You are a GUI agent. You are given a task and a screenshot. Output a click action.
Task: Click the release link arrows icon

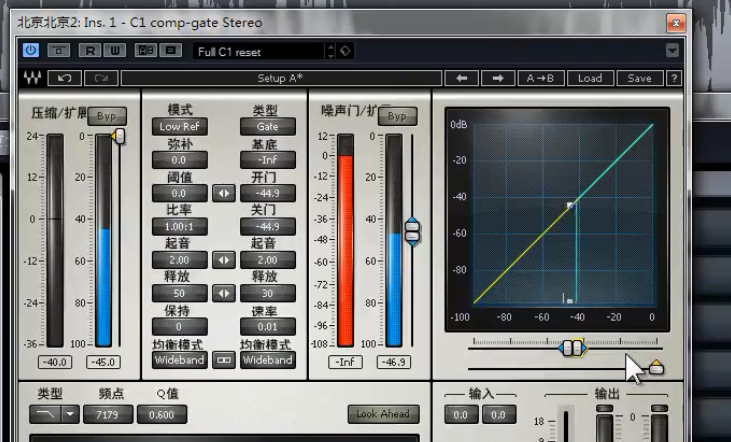[x=224, y=293]
